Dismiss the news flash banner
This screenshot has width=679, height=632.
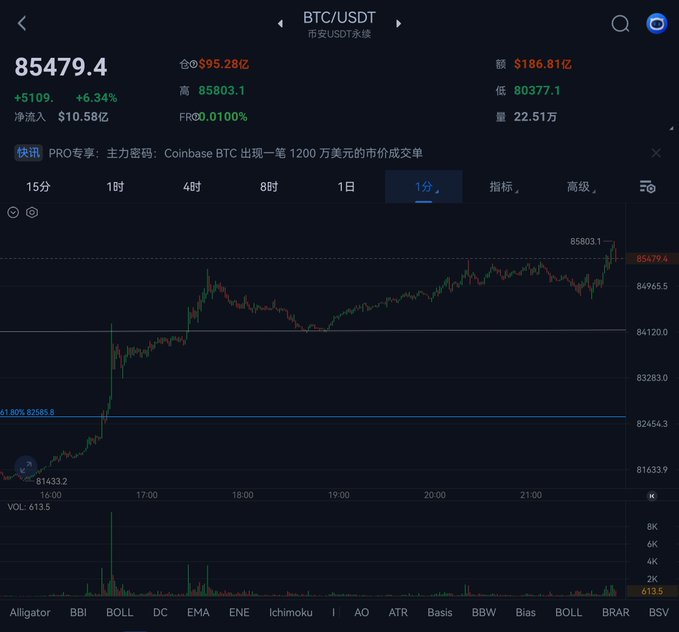tap(656, 152)
